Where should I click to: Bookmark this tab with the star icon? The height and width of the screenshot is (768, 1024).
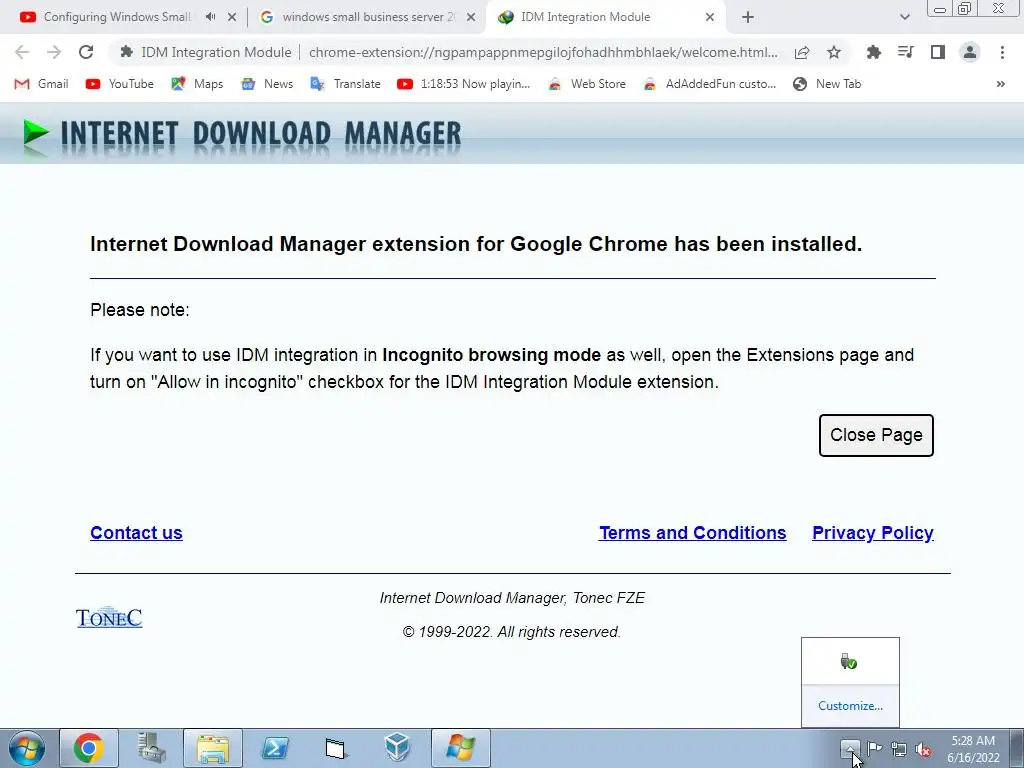point(834,52)
